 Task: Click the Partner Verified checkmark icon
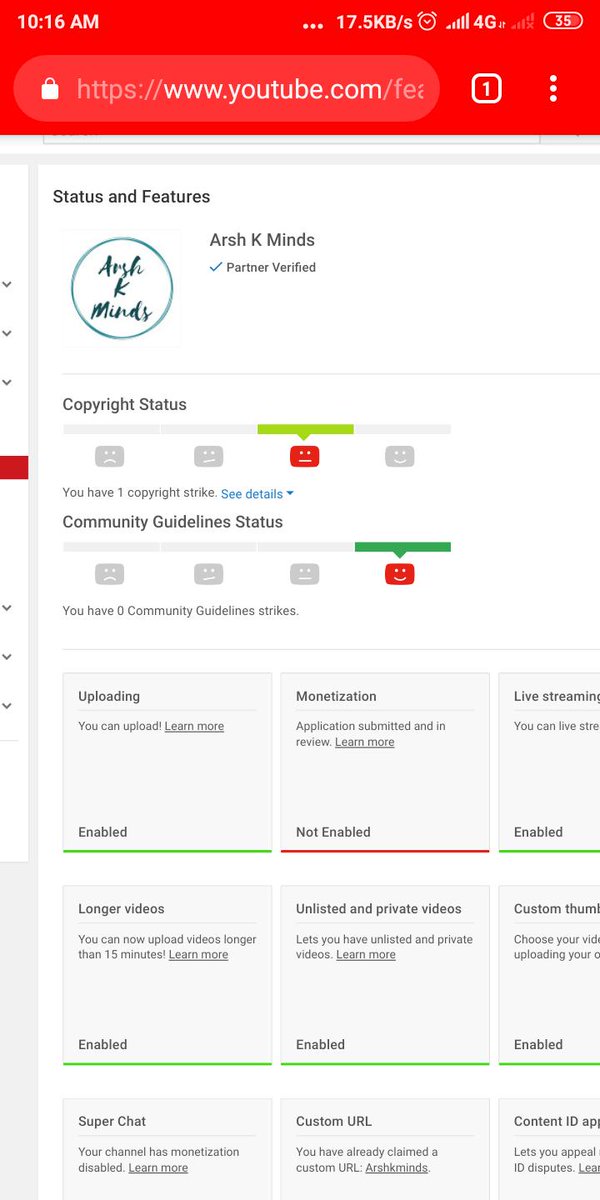point(215,267)
